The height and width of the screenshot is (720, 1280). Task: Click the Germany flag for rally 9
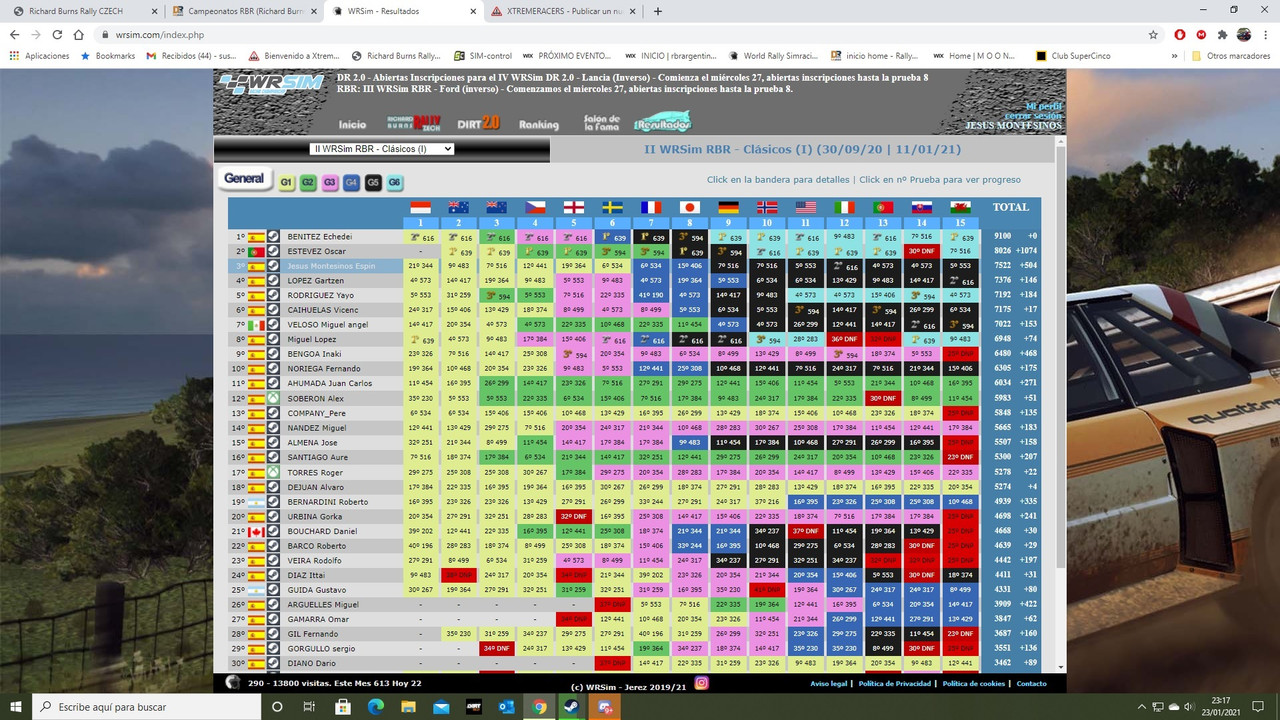(727, 207)
